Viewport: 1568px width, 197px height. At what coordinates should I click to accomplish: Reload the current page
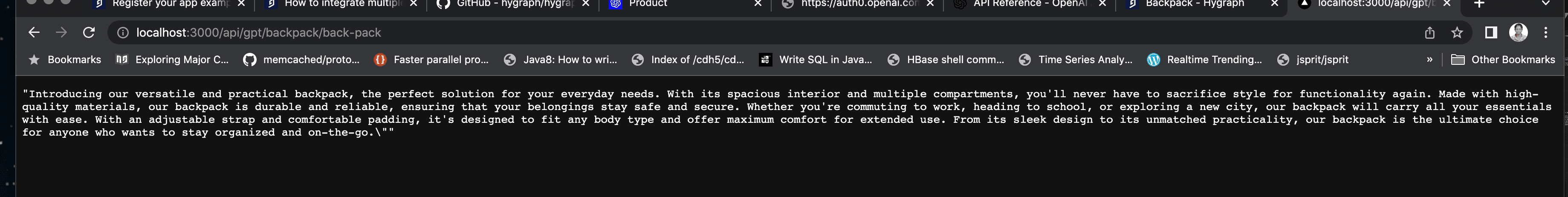pyautogui.click(x=89, y=33)
